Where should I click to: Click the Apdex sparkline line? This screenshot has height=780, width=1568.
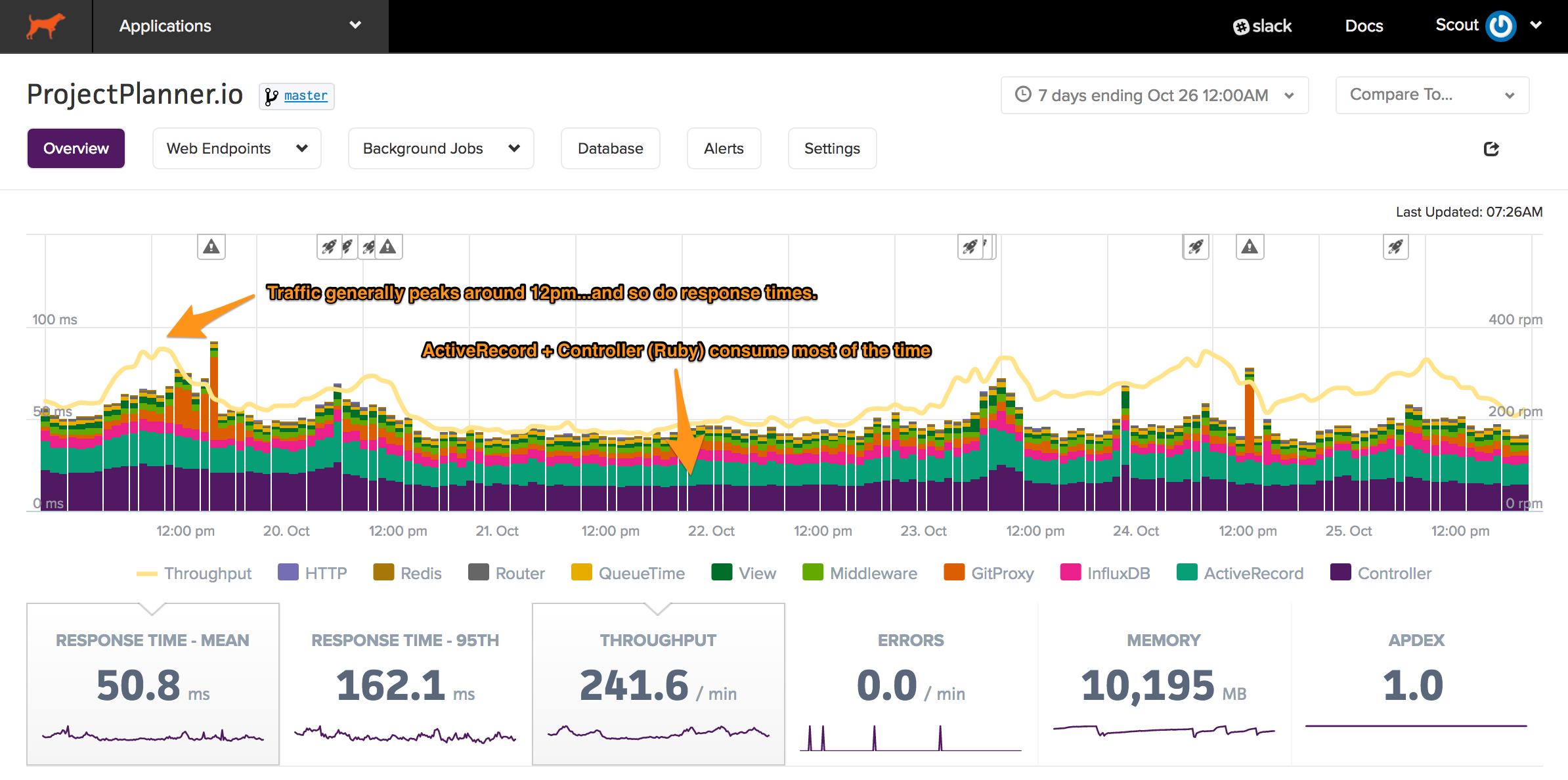[1416, 726]
